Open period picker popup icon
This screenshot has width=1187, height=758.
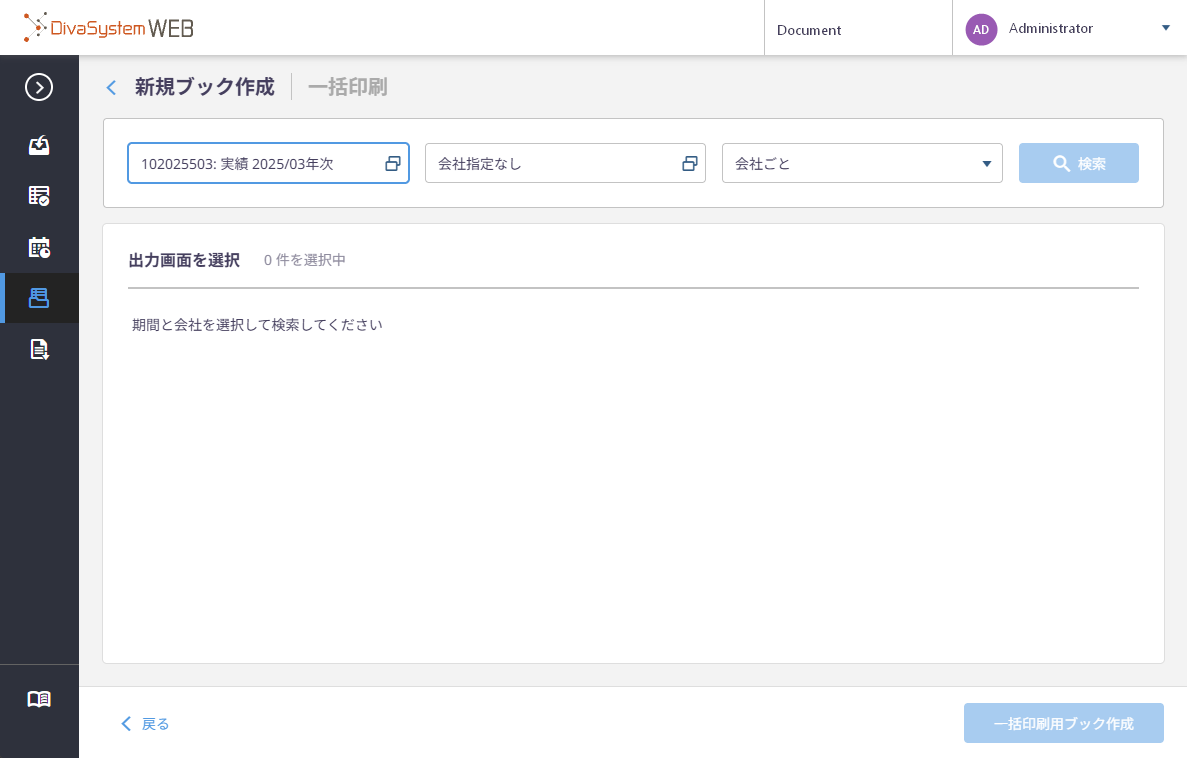pyautogui.click(x=393, y=164)
